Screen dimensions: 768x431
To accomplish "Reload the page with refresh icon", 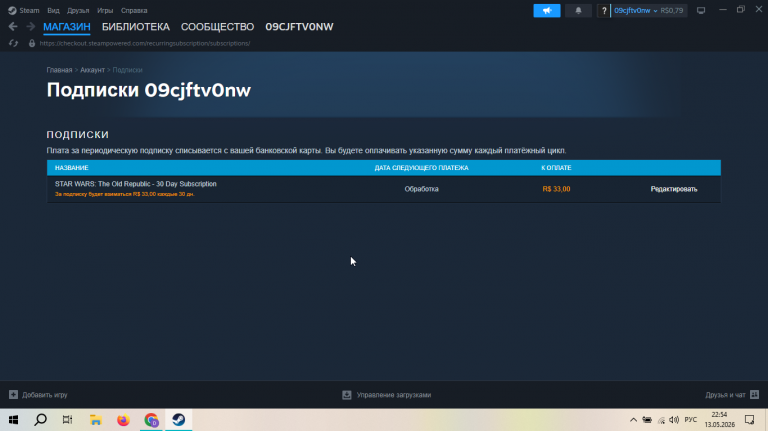I will (13, 43).
